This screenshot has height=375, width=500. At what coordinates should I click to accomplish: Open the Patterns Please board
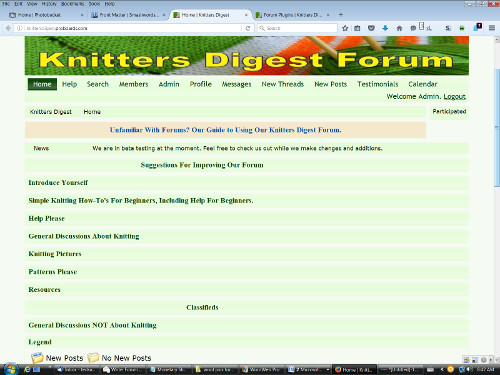53,272
